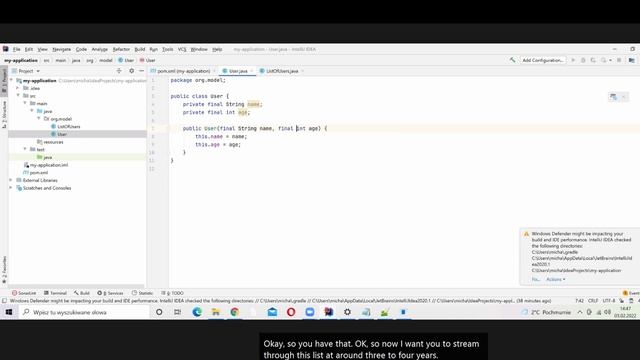Click my-application breadcrumb in navigation bar
This screenshot has height=360, width=640.
(21, 60)
